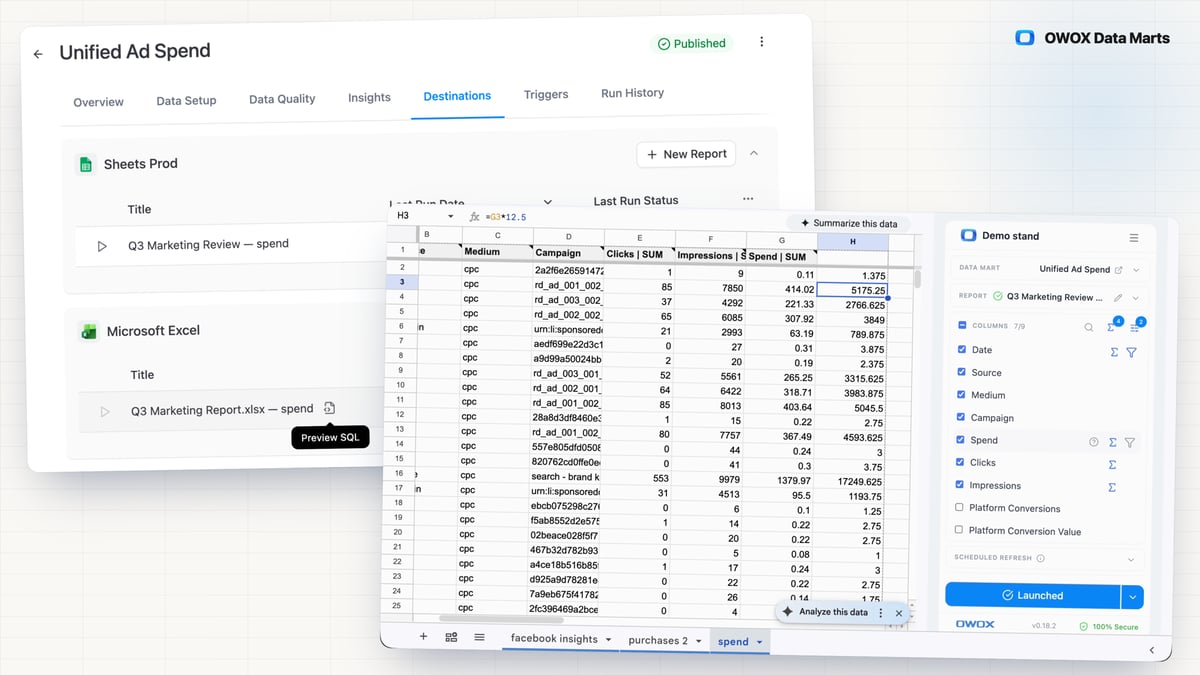Screen dimensions: 1200x675
Task: Switch to the Data Quality tab
Action: (x=282, y=99)
